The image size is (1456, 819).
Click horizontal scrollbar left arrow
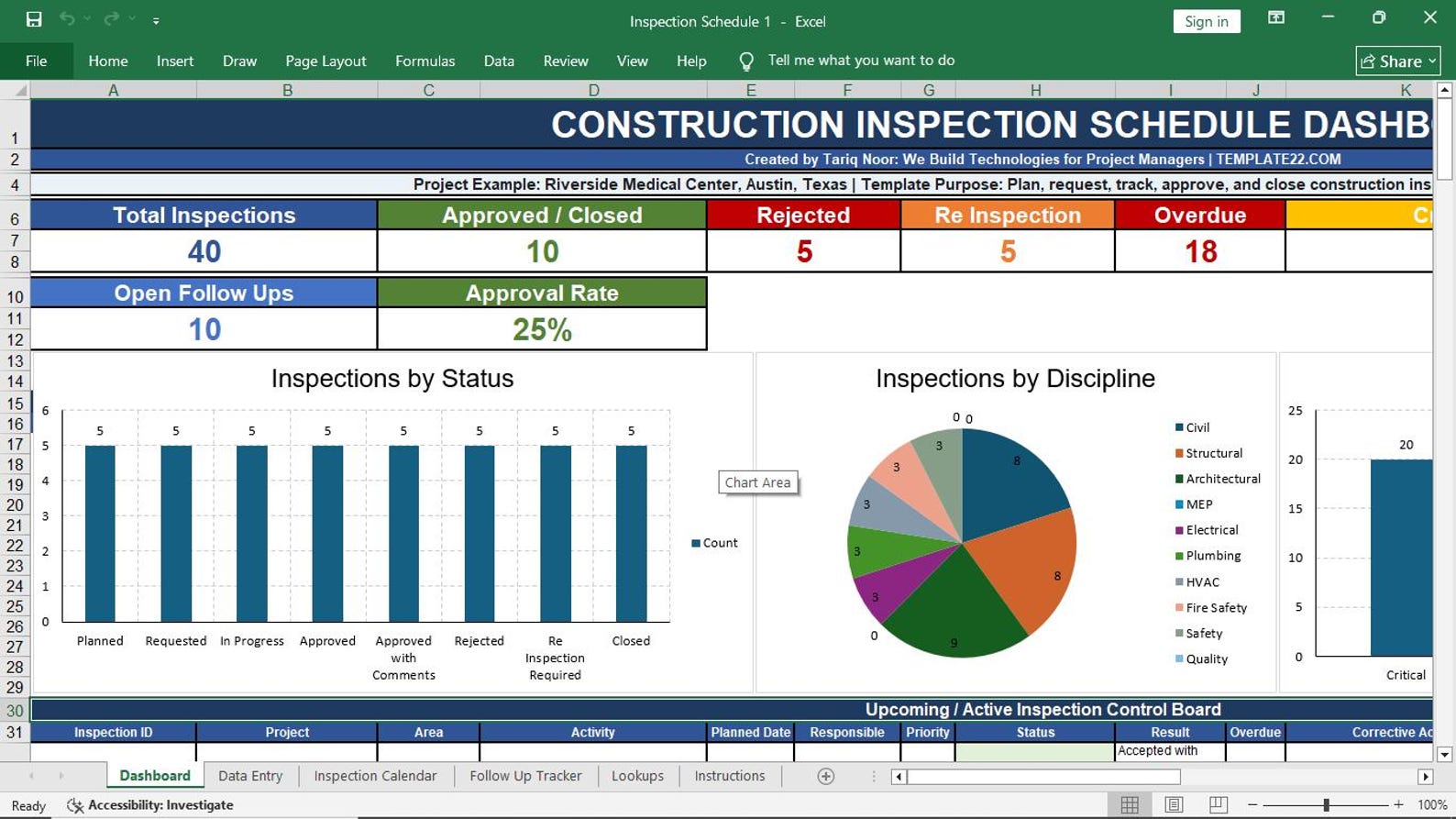pyautogui.click(x=899, y=777)
